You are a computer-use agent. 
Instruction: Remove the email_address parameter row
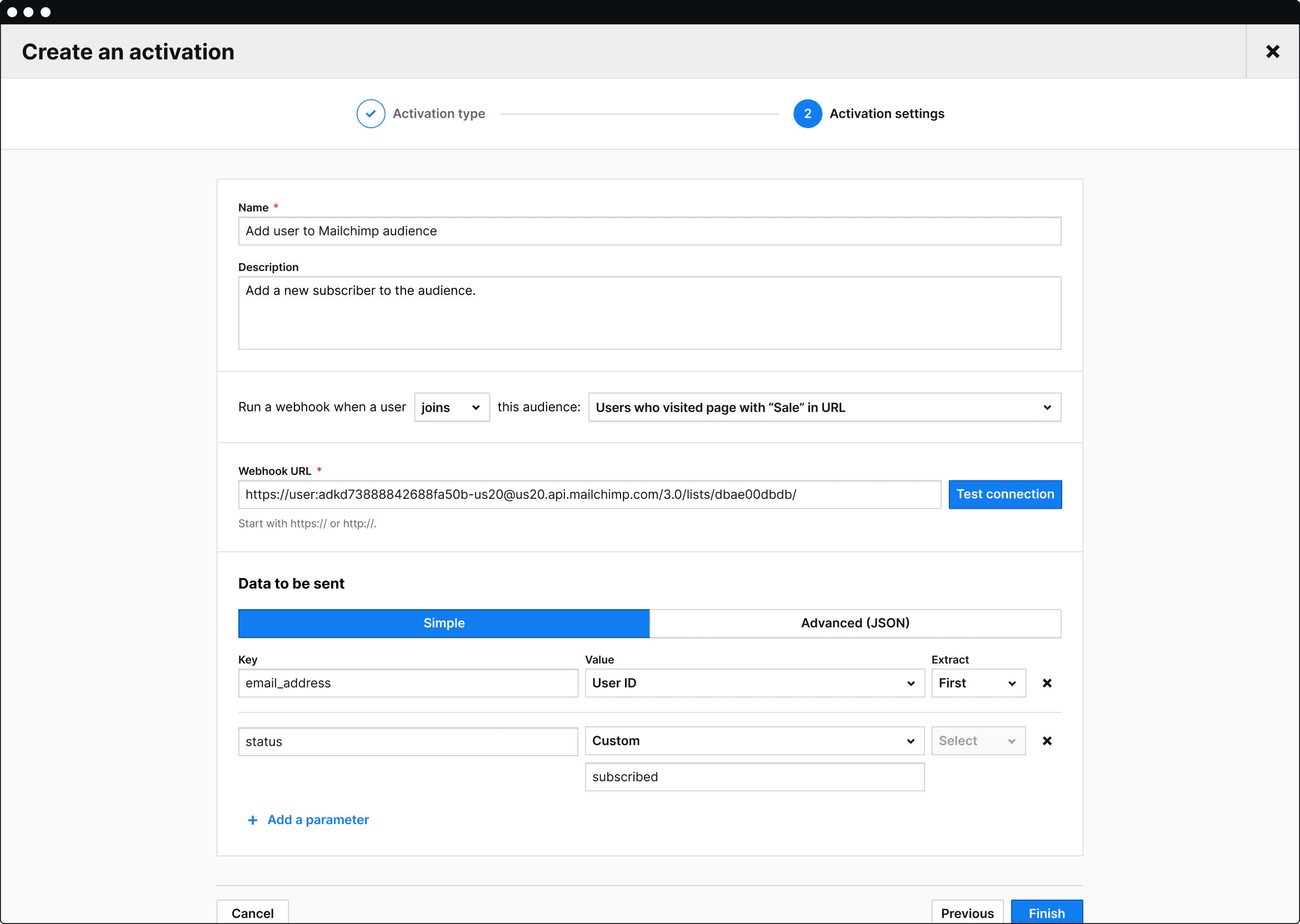(1046, 683)
